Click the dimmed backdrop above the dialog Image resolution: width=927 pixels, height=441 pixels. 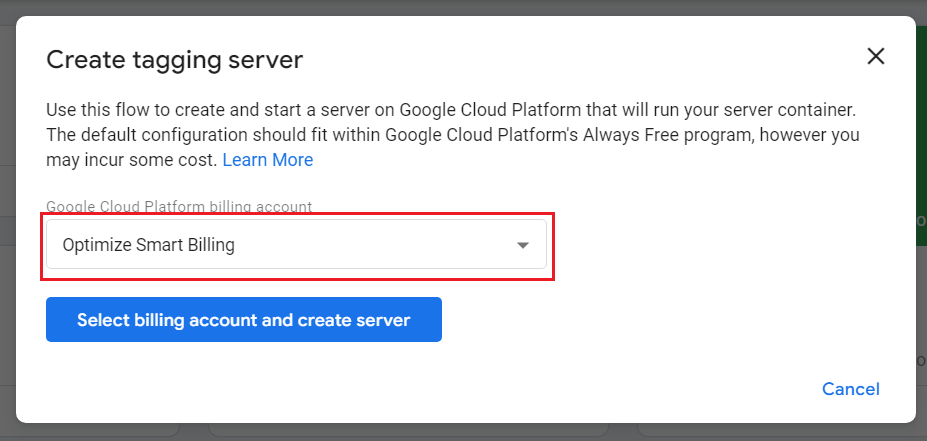coord(460,7)
